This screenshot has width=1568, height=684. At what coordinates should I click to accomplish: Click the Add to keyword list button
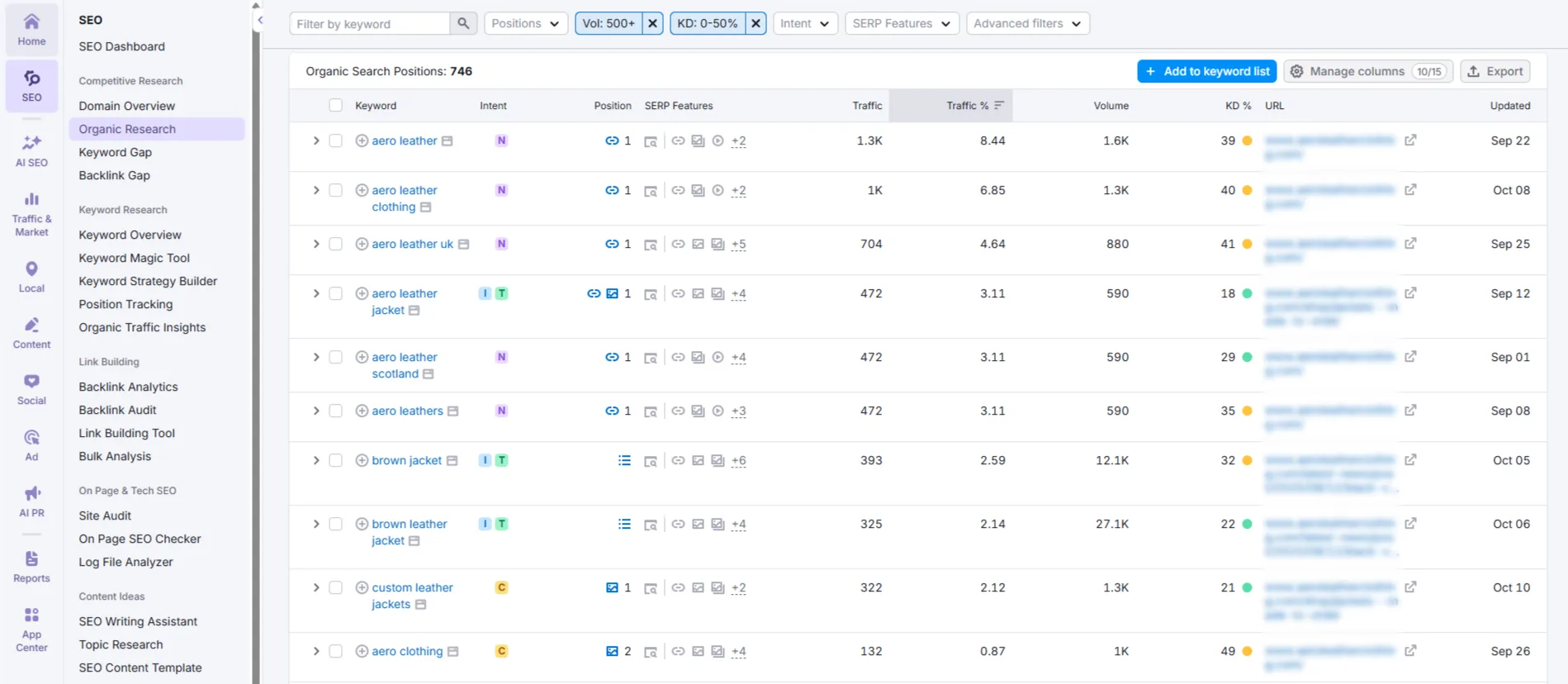1206,72
